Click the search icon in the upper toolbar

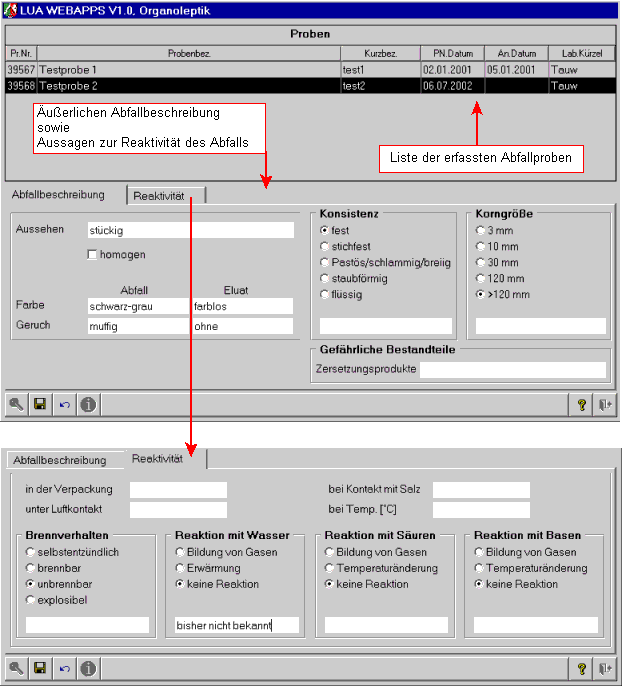click(17, 404)
